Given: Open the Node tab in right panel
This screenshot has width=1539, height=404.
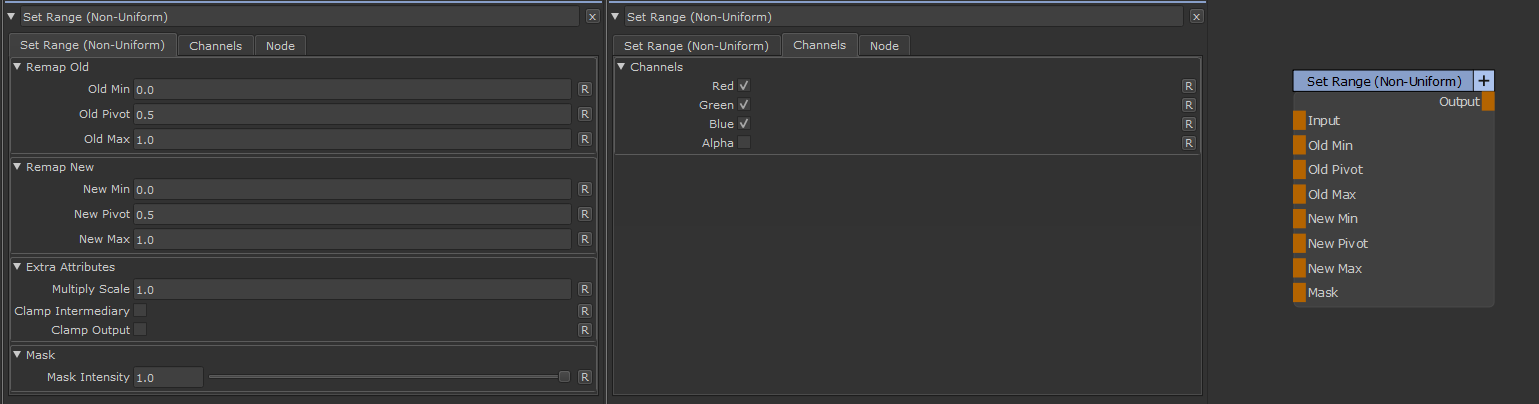Looking at the screenshot, I should pyautogui.click(x=884, y=46).
